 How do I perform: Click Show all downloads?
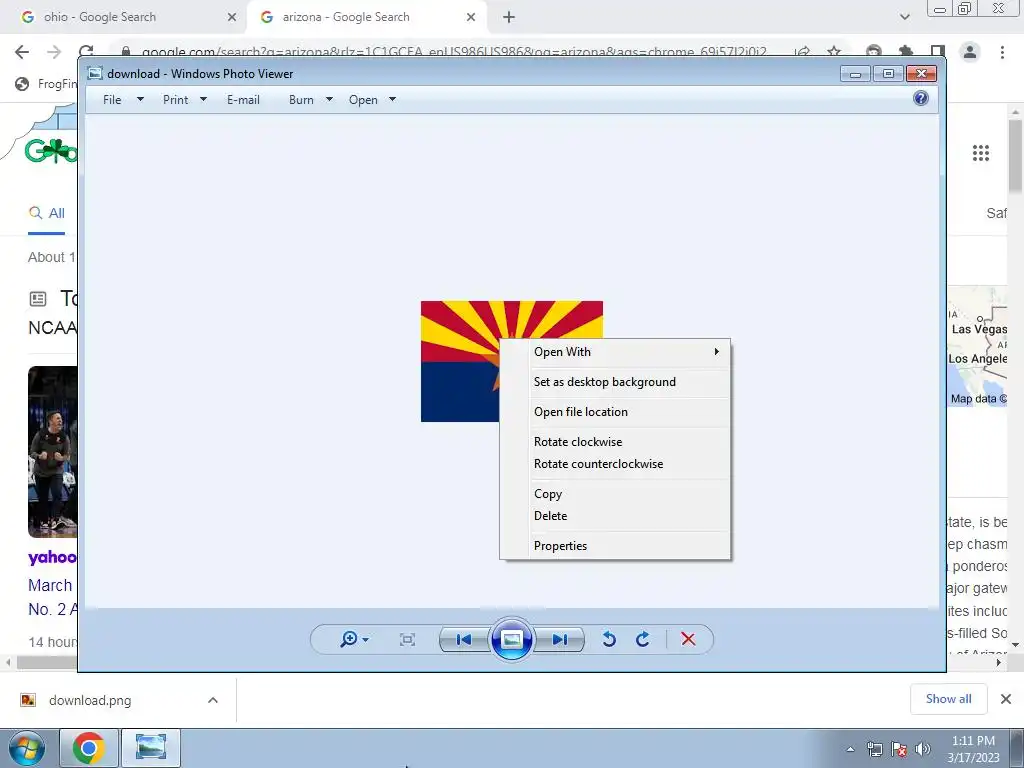(948, 699)
